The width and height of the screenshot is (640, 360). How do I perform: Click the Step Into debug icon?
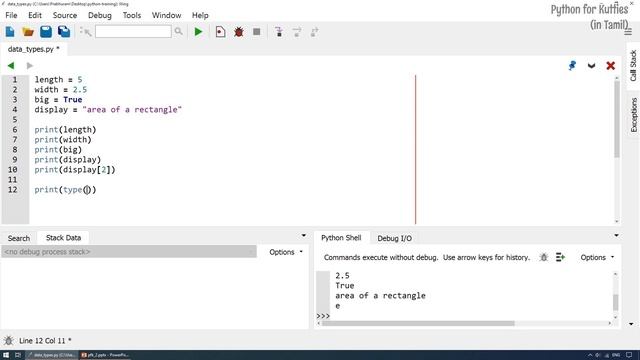tap(279, 32)
